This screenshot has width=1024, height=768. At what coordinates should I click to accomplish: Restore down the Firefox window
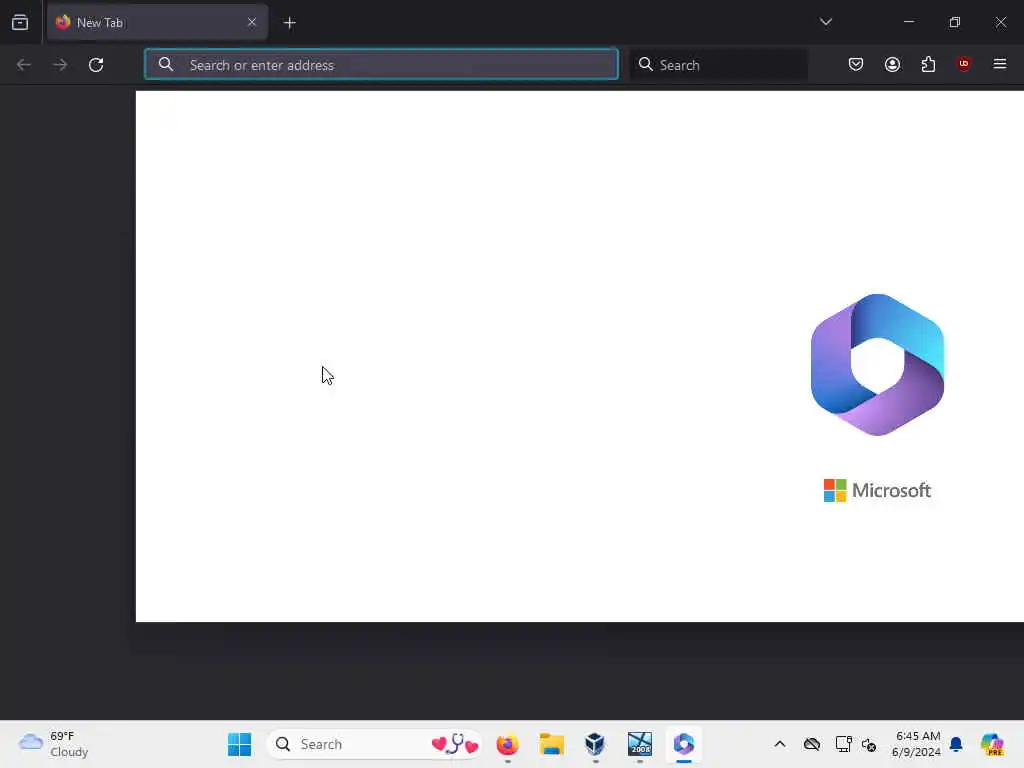955,22
